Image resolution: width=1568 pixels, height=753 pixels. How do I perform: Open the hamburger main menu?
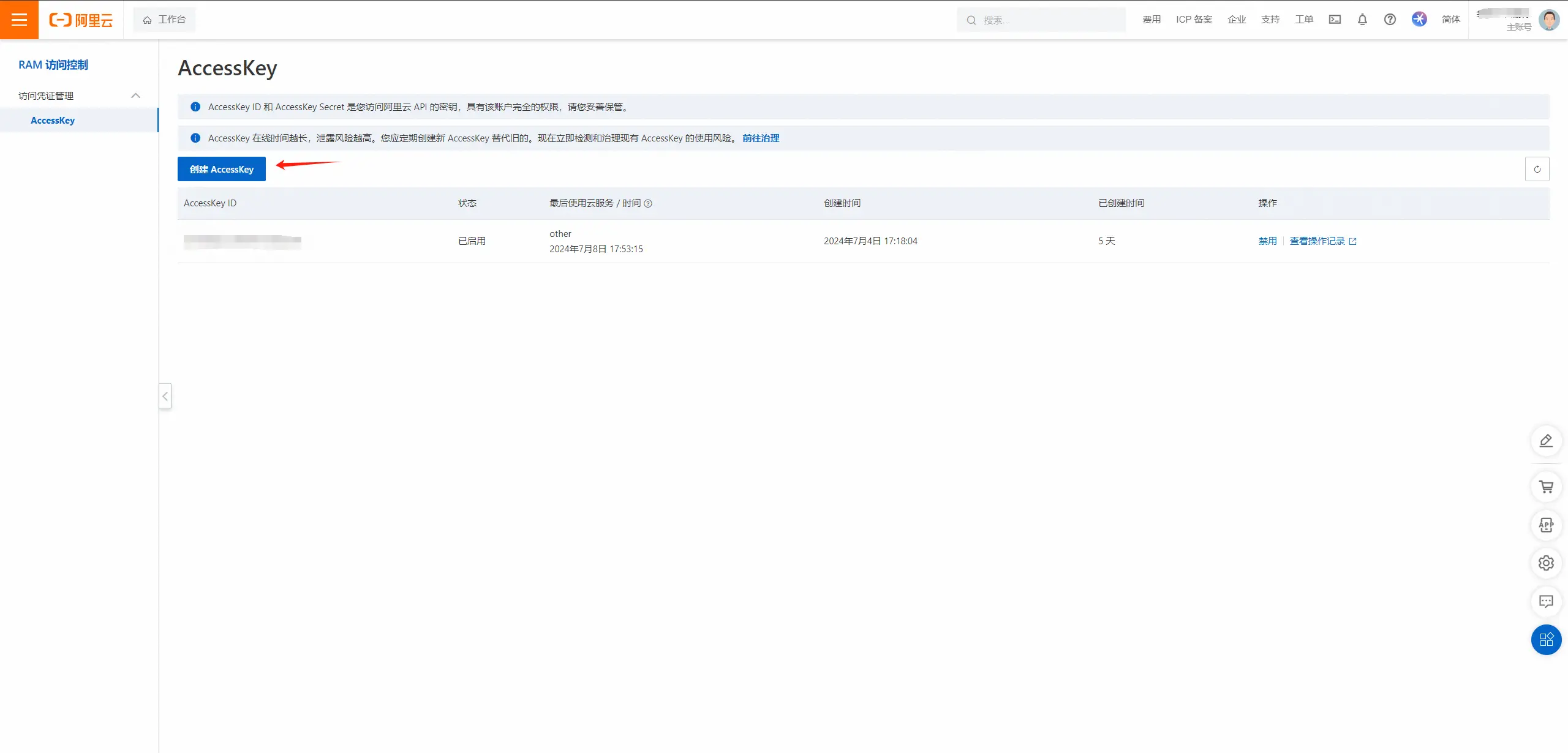19,20
